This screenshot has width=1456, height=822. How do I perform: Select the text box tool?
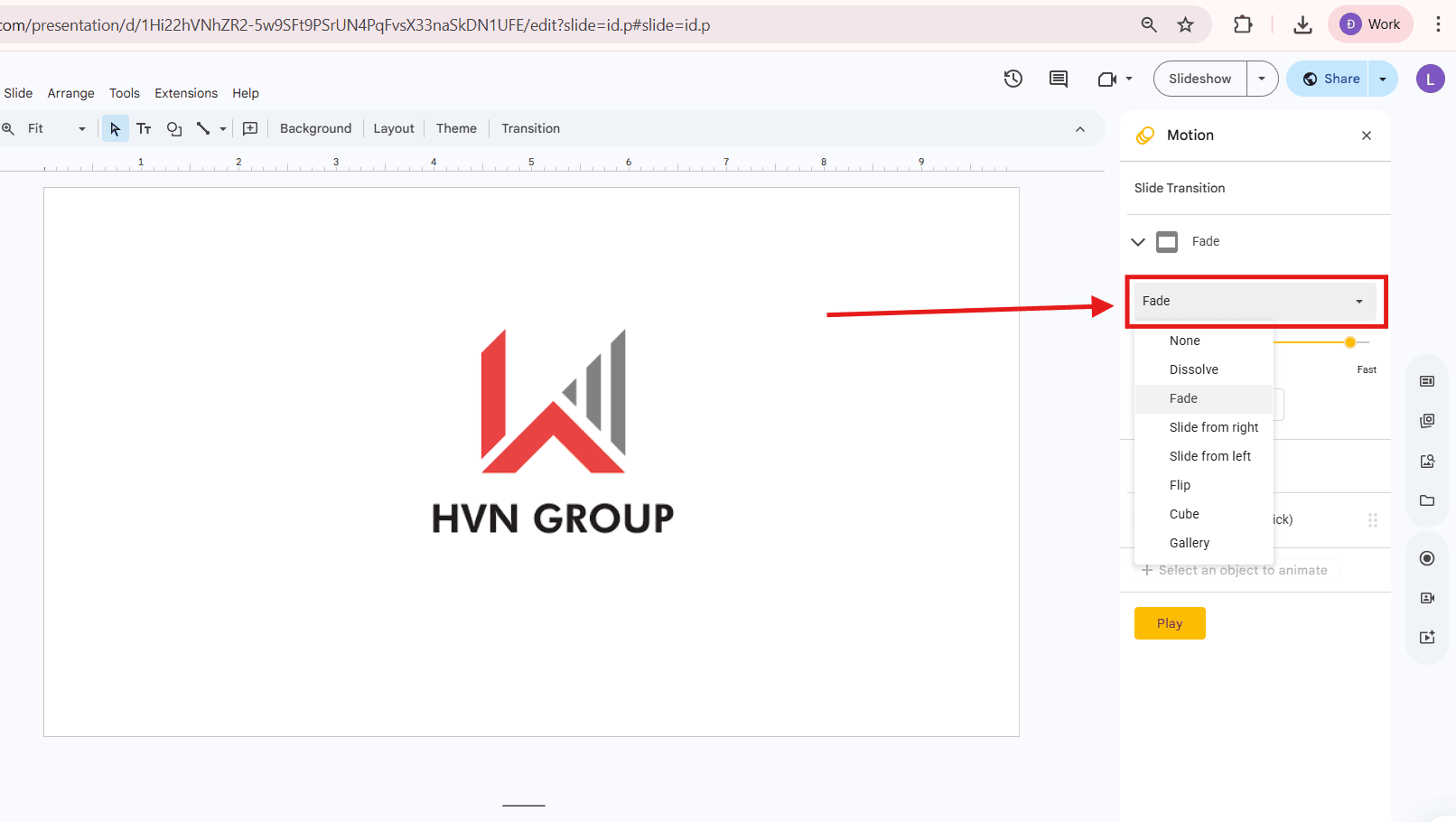(x=144, y=128)
